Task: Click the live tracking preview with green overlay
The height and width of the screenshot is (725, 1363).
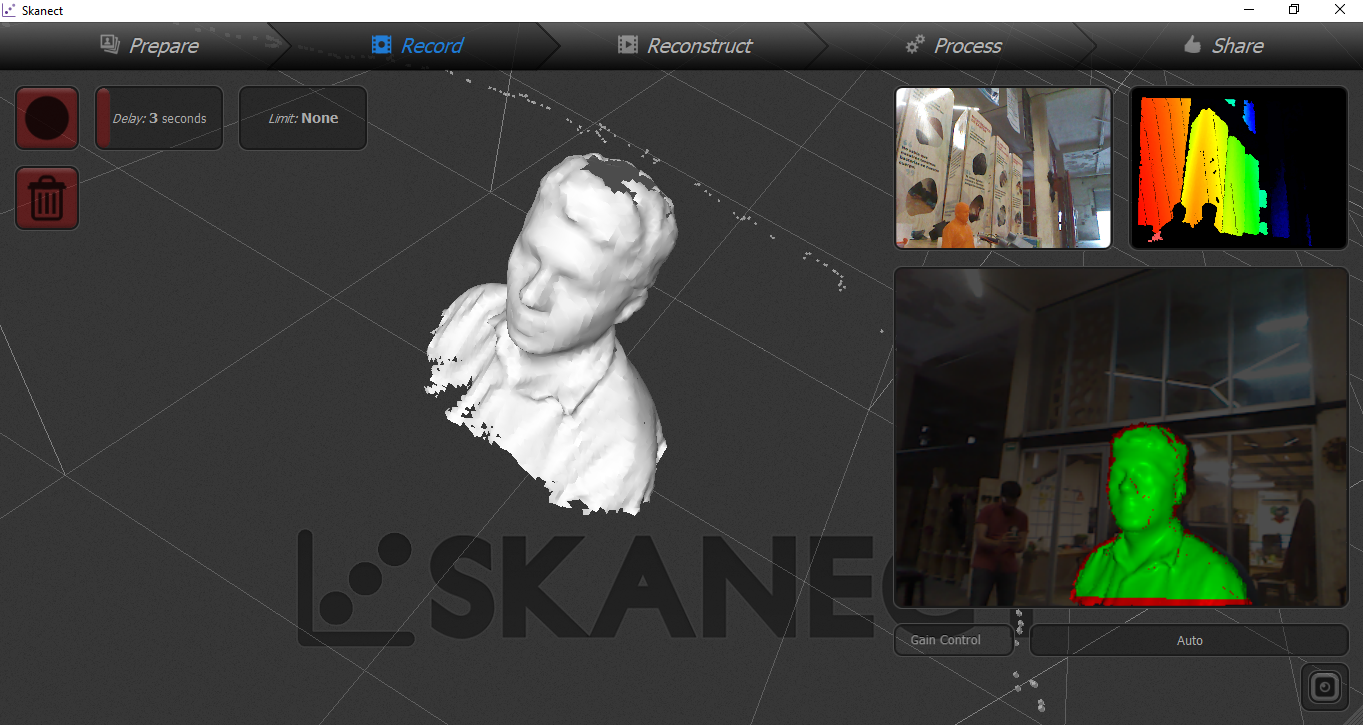Action: click(1121, 437)
